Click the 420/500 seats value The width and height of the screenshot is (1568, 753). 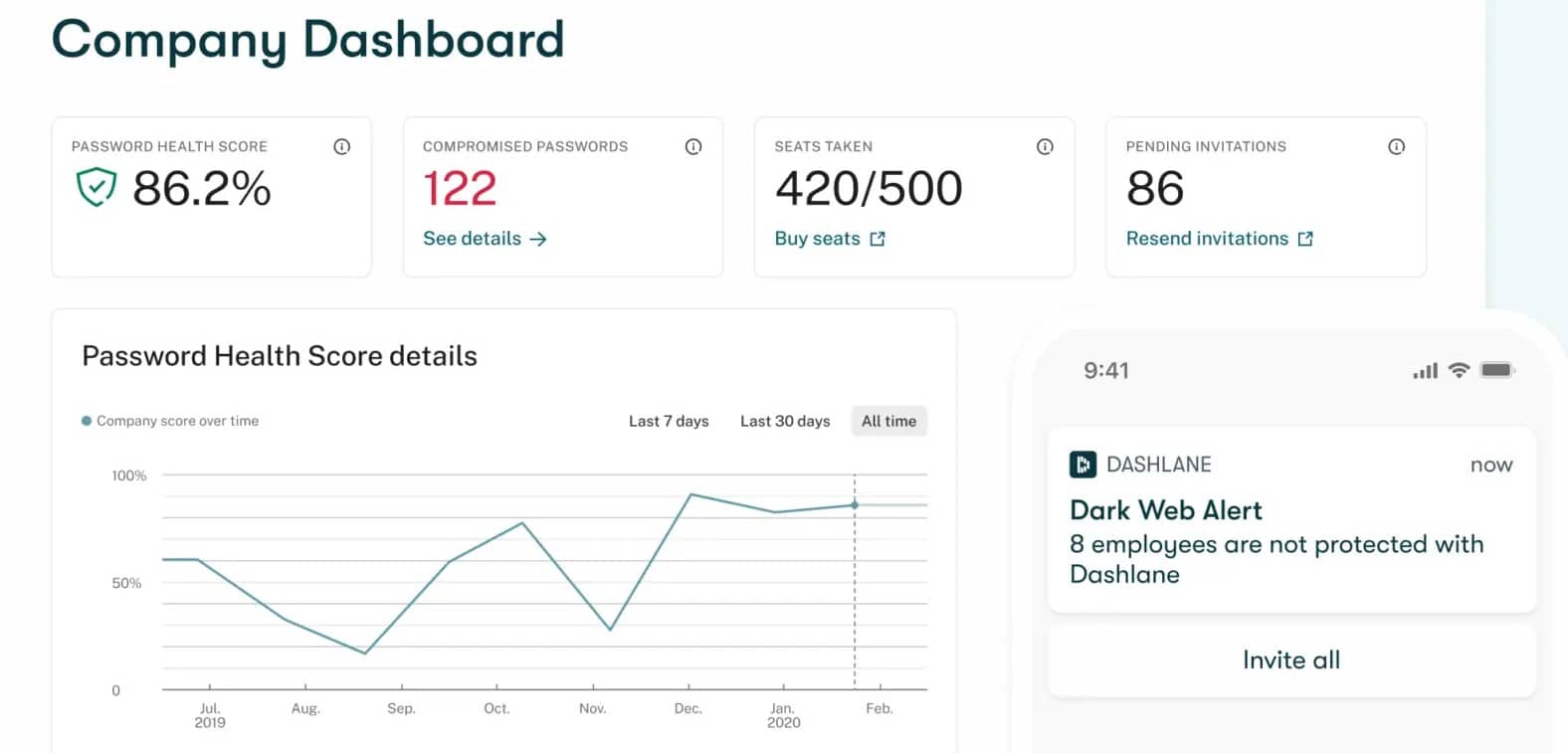pos(869,188)
